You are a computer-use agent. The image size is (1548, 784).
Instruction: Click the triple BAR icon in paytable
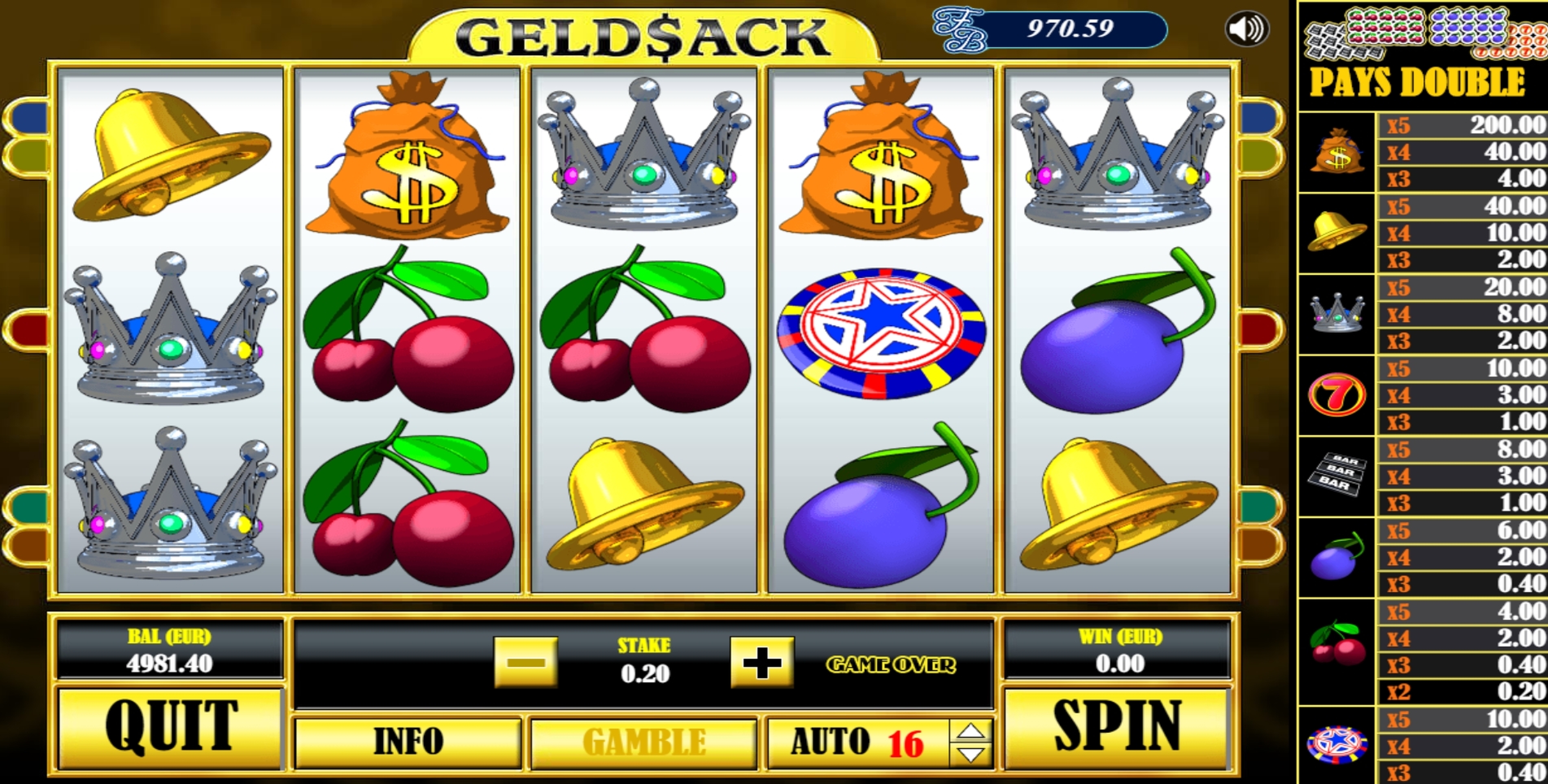[x=1337, y=475]
